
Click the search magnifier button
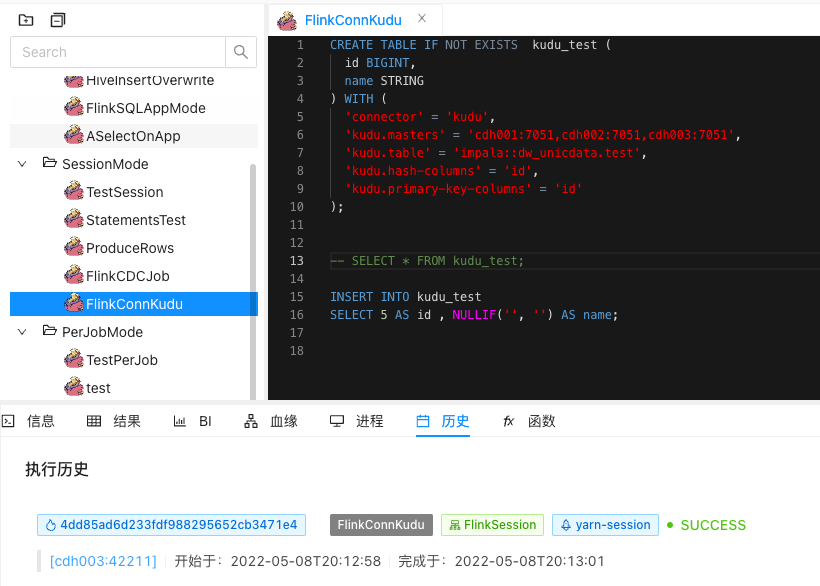[241, 52]
